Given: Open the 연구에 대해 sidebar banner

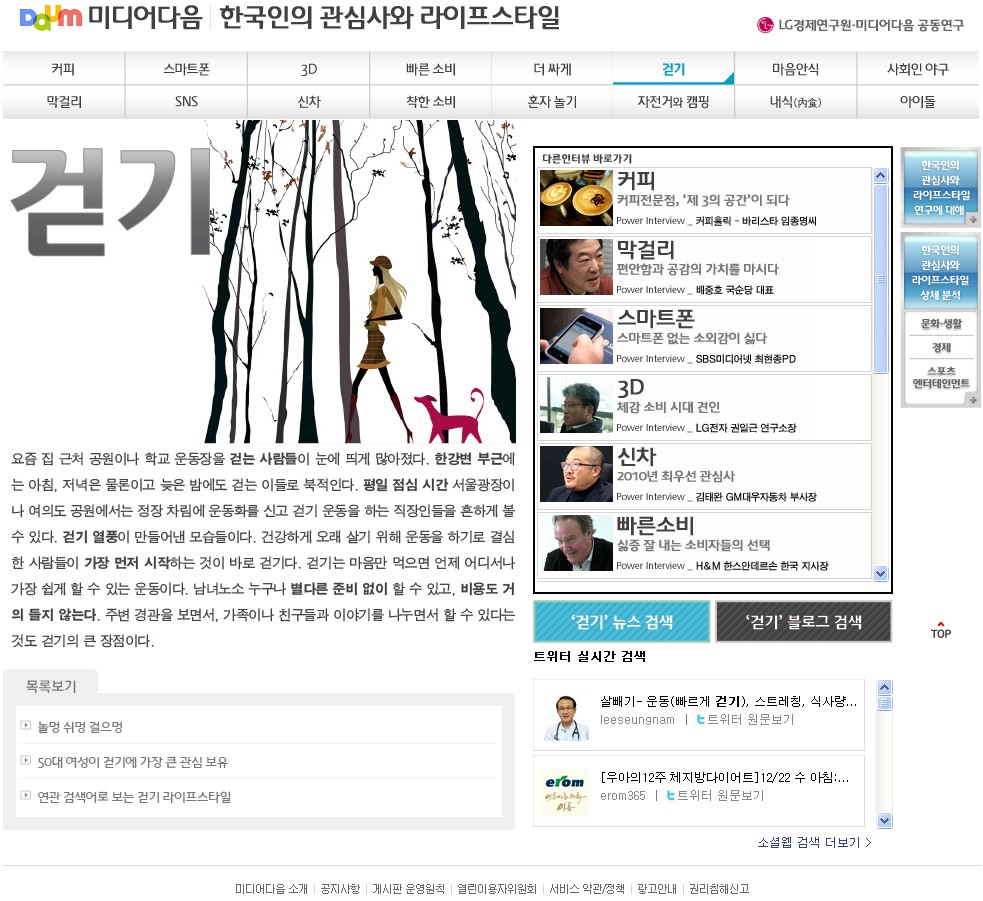Looking at the screenshot, I should click(x=940, y=187).
